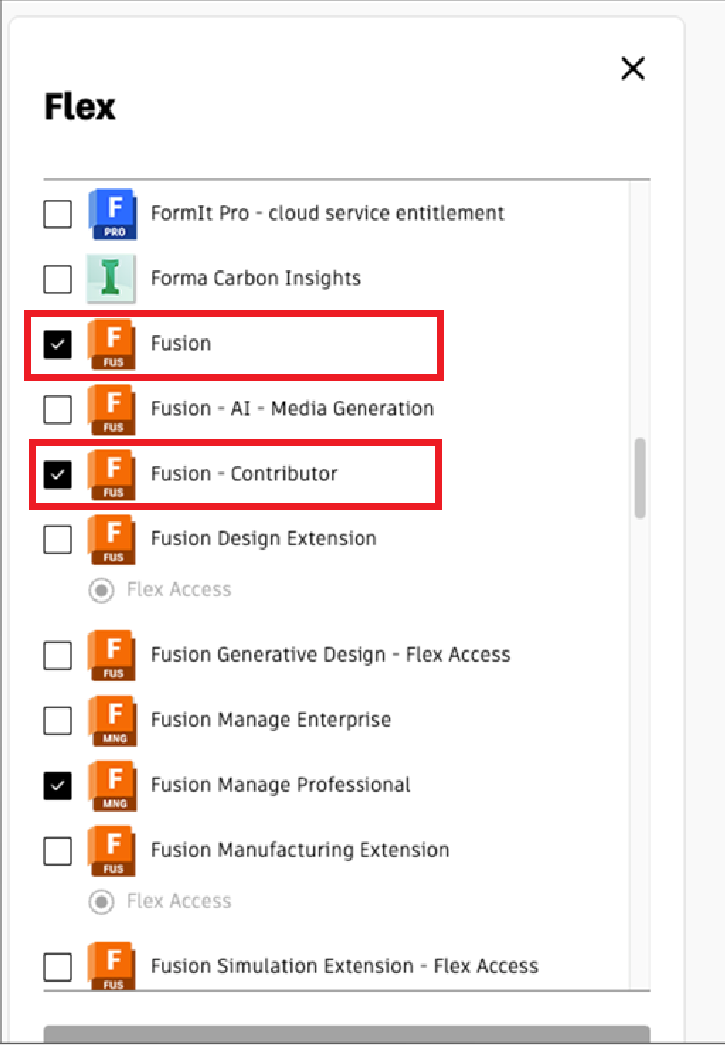Check Fusion Manage Enterprise
The image size is (725, 1045).
[x=57, y=720]
